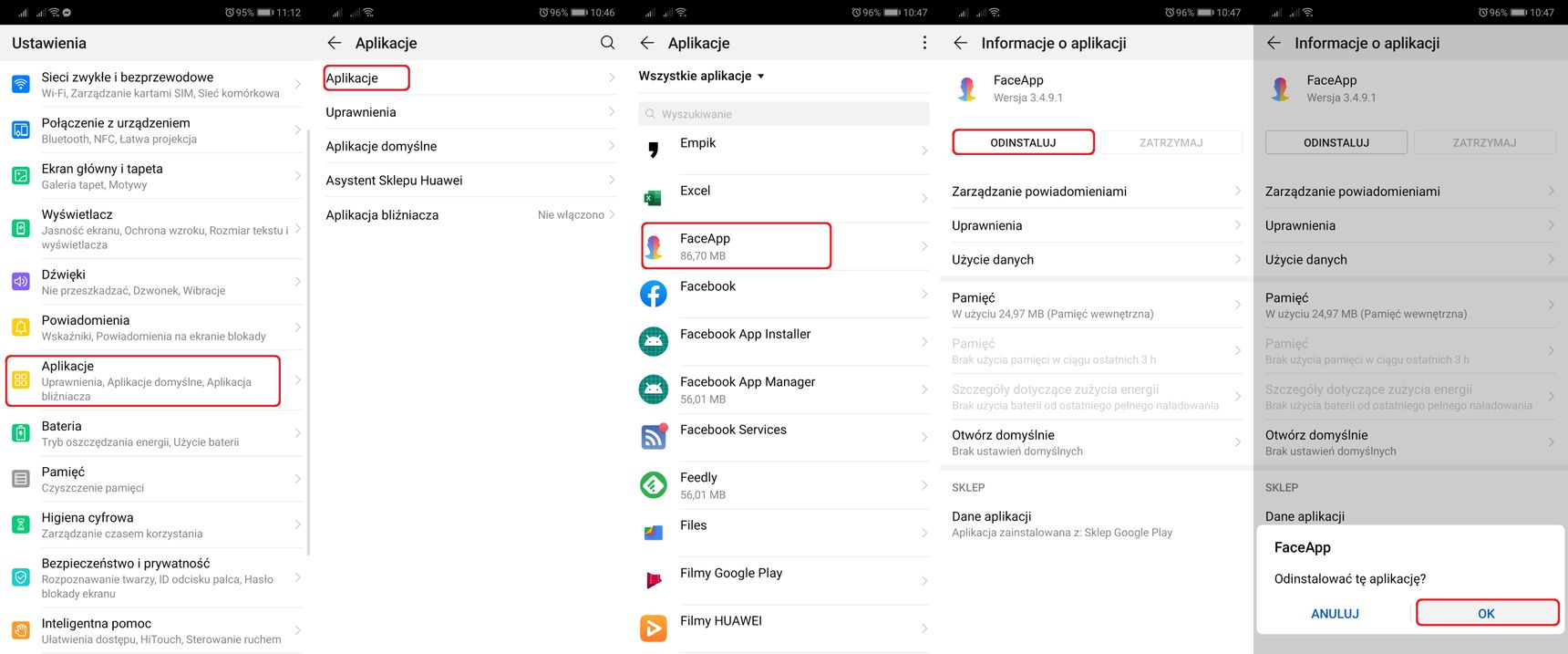Screen dimensions: 1568x654
Task: Tap the Excel app icon
Action: 653,198
